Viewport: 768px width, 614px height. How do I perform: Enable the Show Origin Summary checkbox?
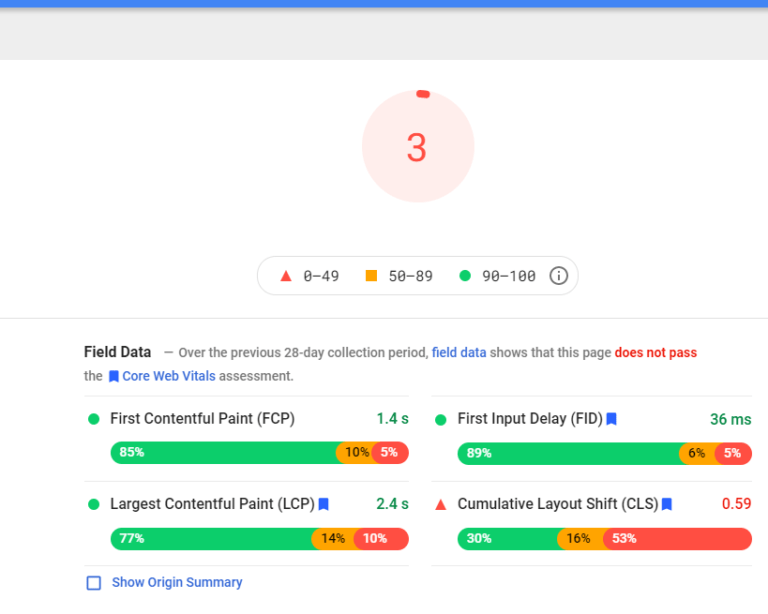pos(94,583)
